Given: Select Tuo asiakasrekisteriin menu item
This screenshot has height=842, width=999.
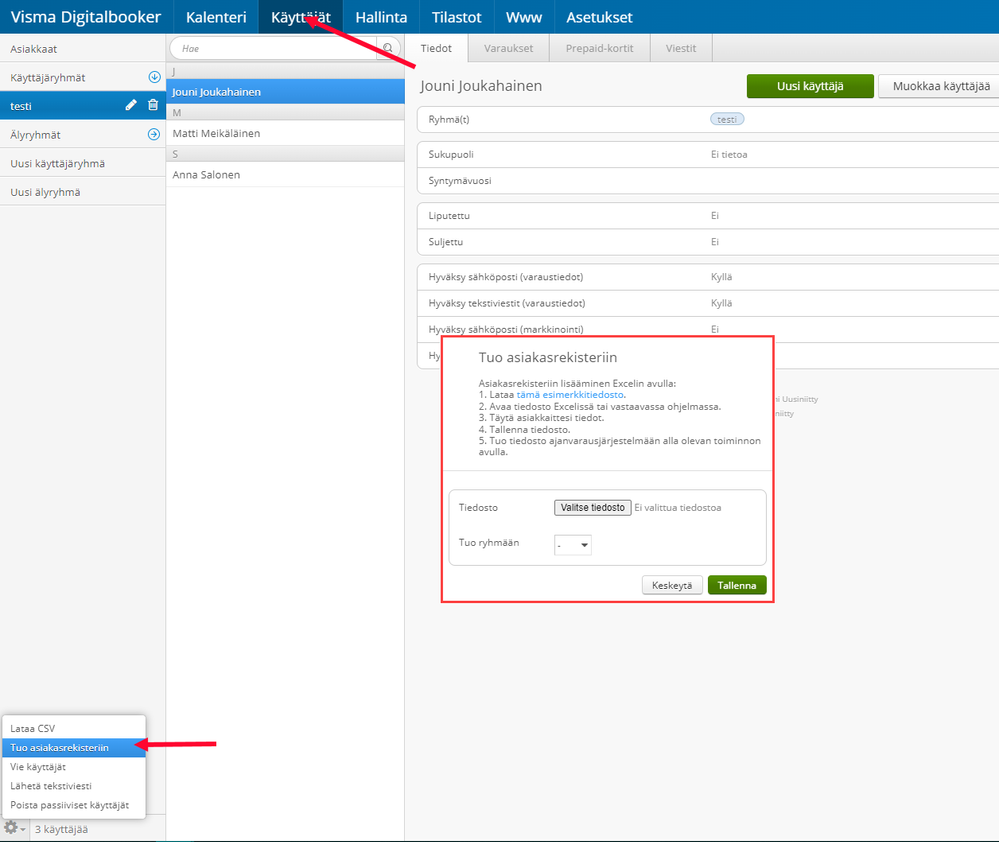Looking at the screenshot, I should coord(74,748).
